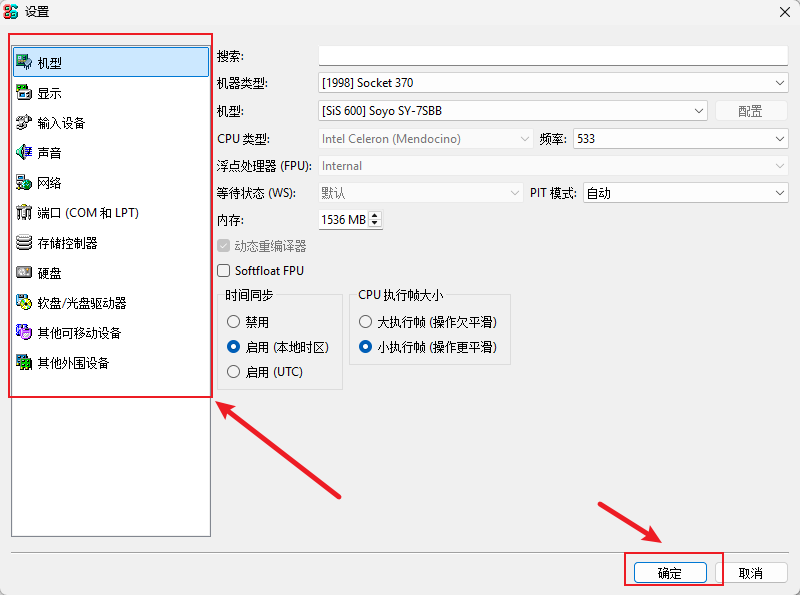Click the 硬盘 hard disk icon
Image resolution: width=800 pixels, height=595 pixels.
[x=24, y=273]
